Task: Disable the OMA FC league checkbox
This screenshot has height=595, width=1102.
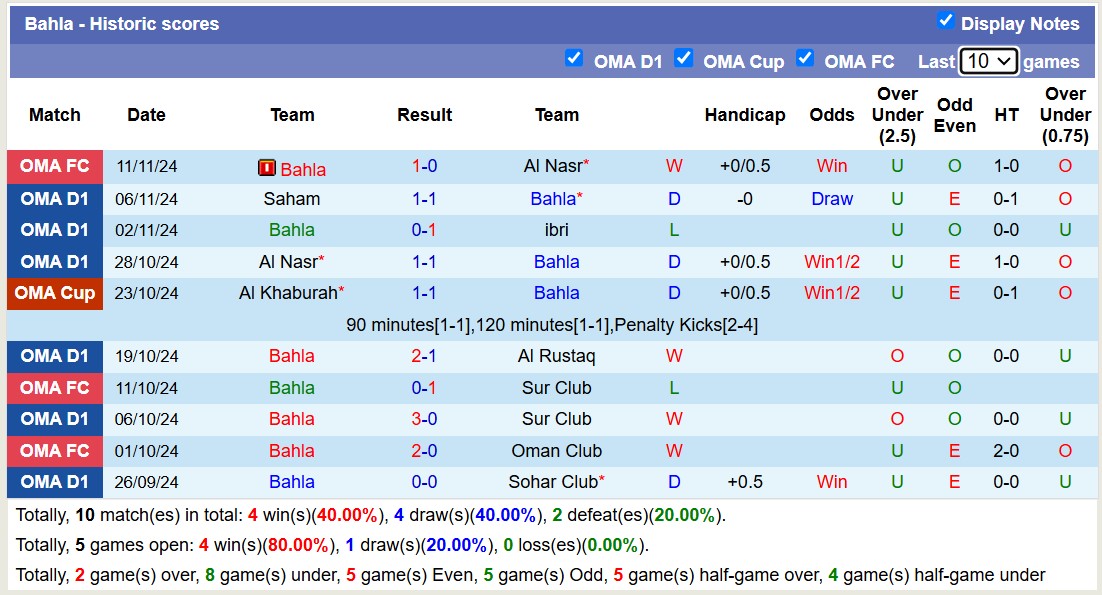Action: pos(805,58)
